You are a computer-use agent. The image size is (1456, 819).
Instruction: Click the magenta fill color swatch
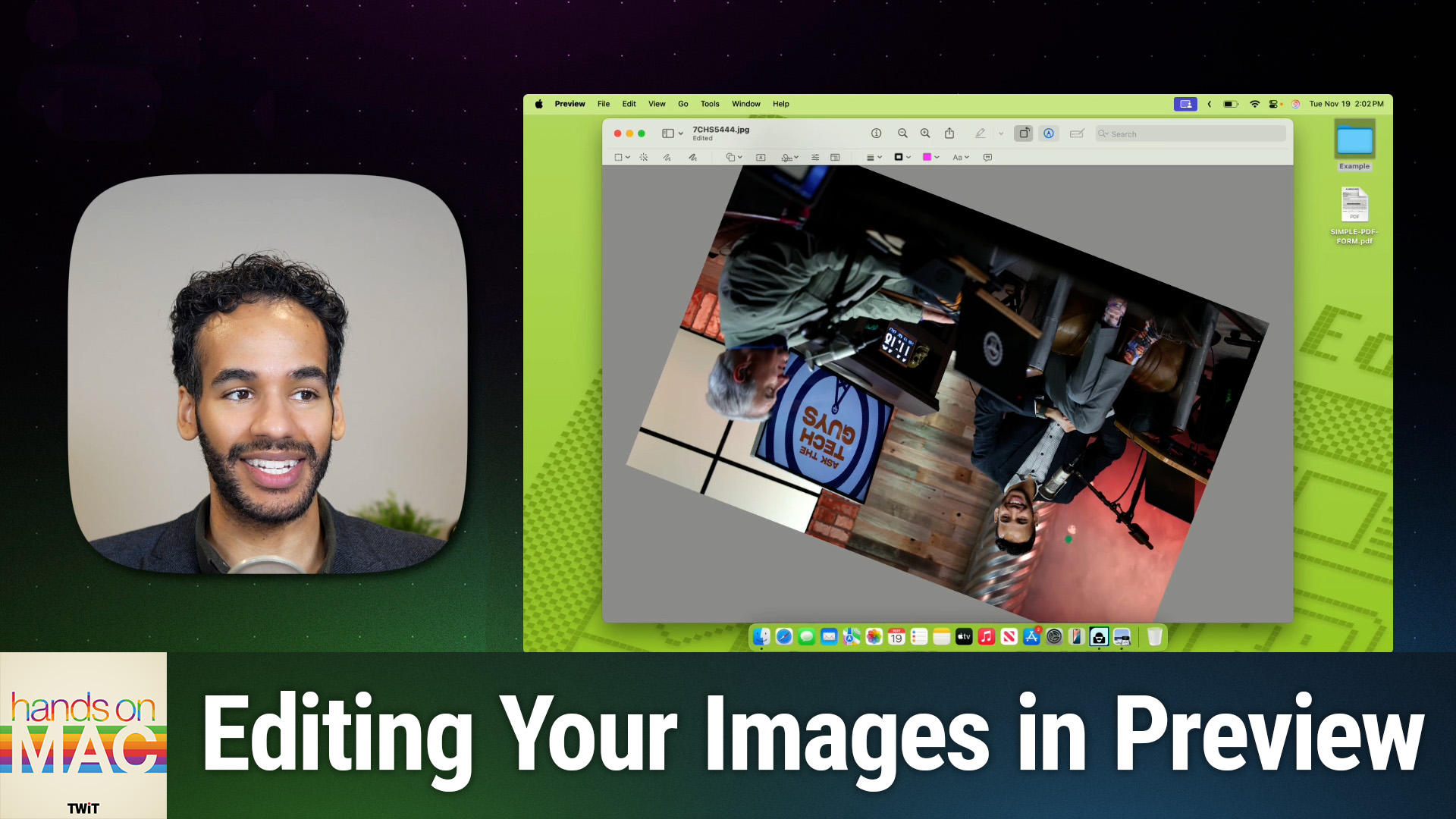(927, 158)
